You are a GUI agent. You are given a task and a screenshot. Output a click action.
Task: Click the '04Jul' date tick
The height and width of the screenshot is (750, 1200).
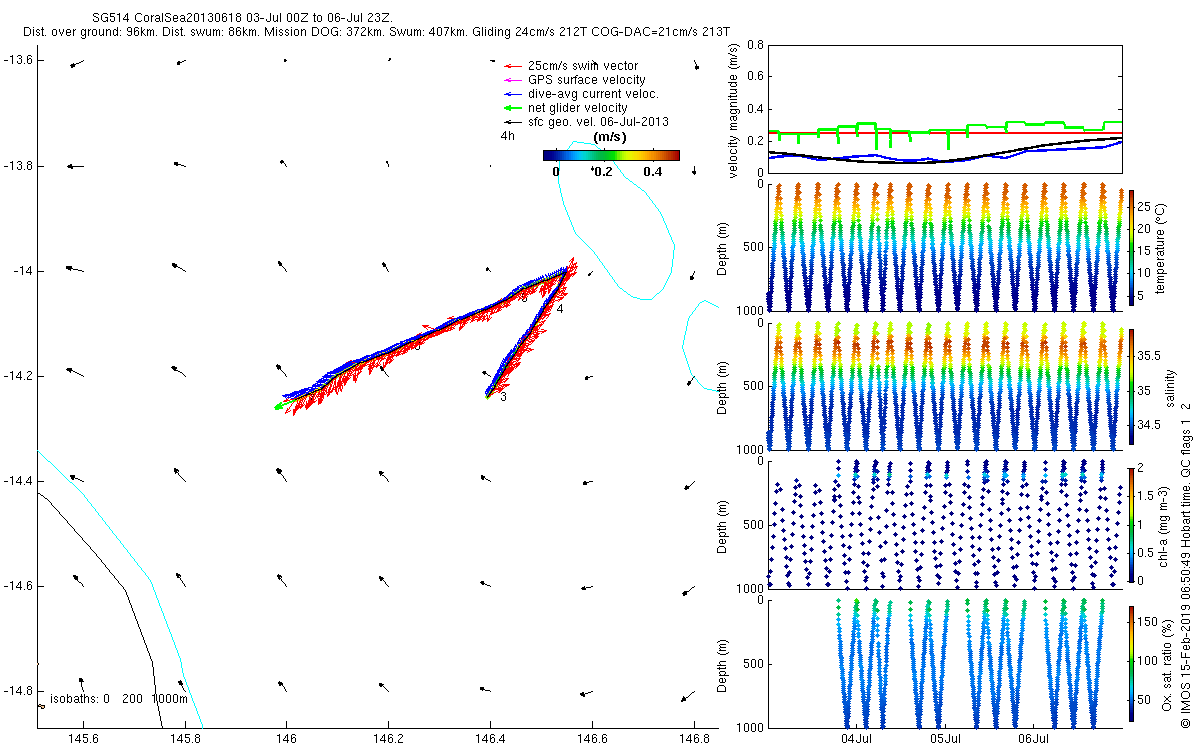point(857,738)
